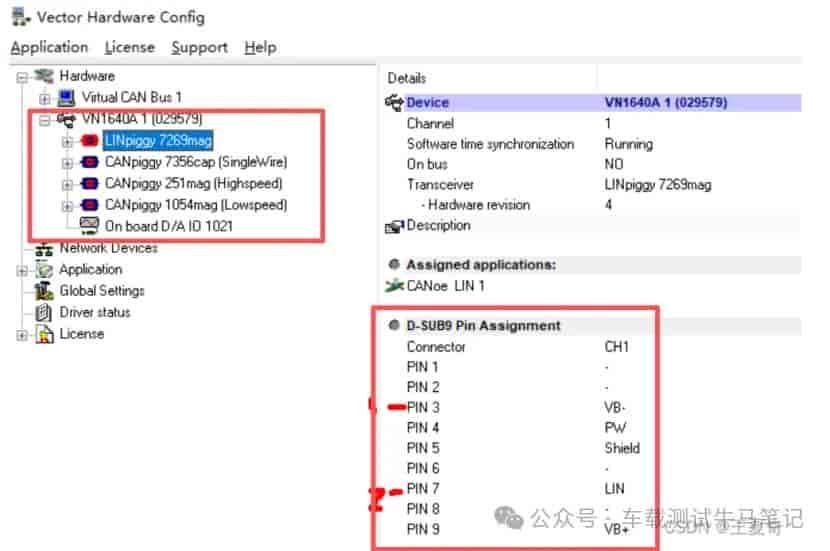
Task: Select On board D/A IO 1021
Action: [x=169, y=226]
